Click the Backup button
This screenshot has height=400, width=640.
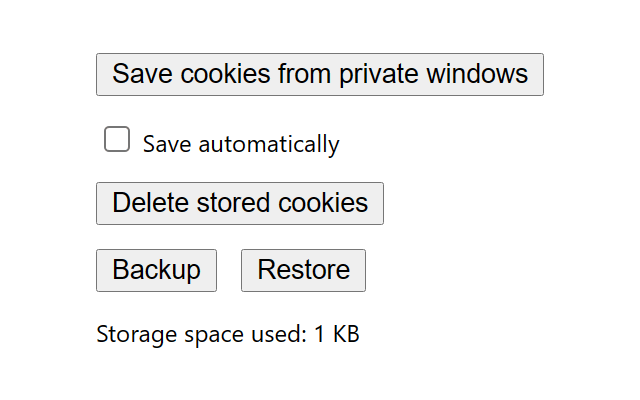(156, 270)
